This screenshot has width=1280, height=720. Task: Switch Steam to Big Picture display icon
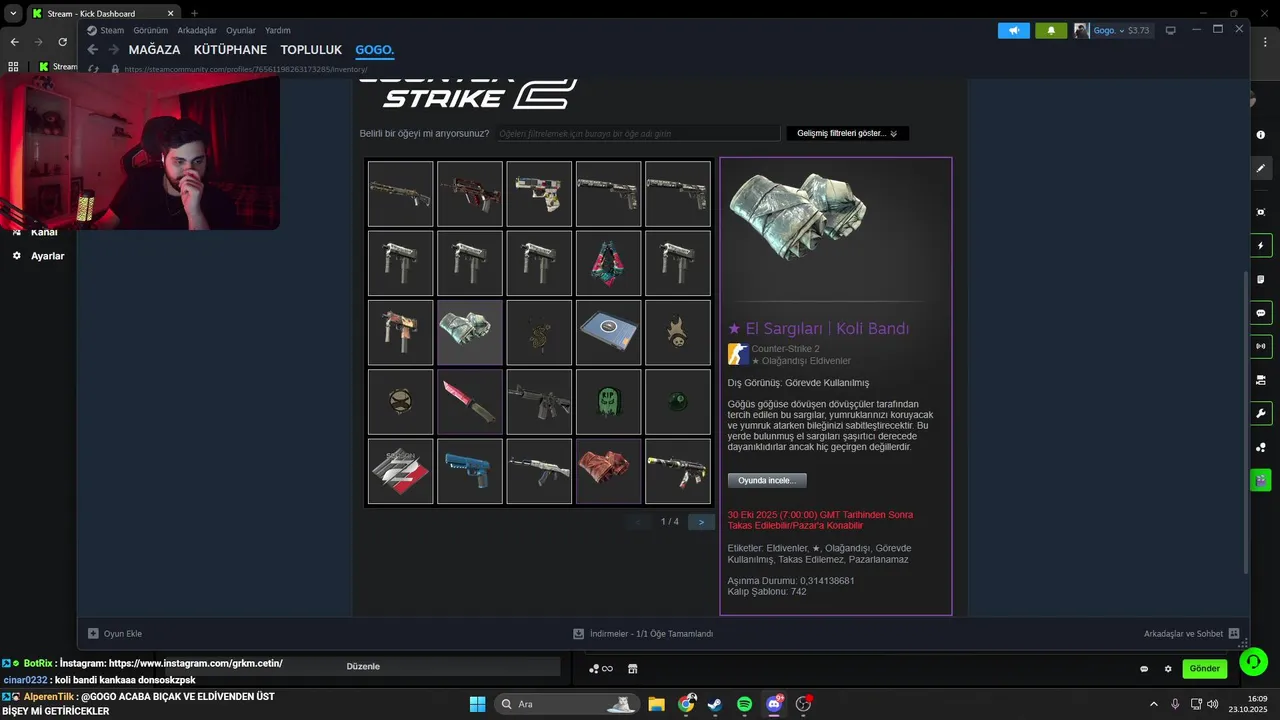pos(1170,31)
